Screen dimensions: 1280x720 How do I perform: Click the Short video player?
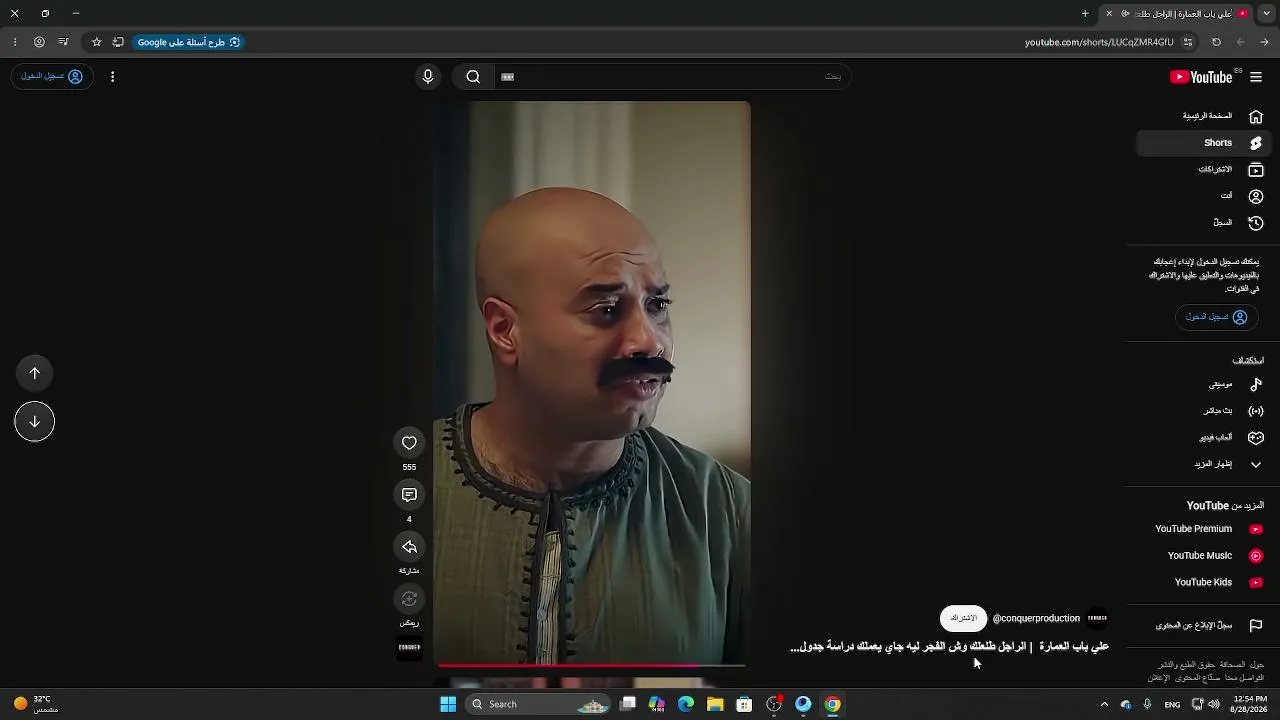tap(592, 382)
